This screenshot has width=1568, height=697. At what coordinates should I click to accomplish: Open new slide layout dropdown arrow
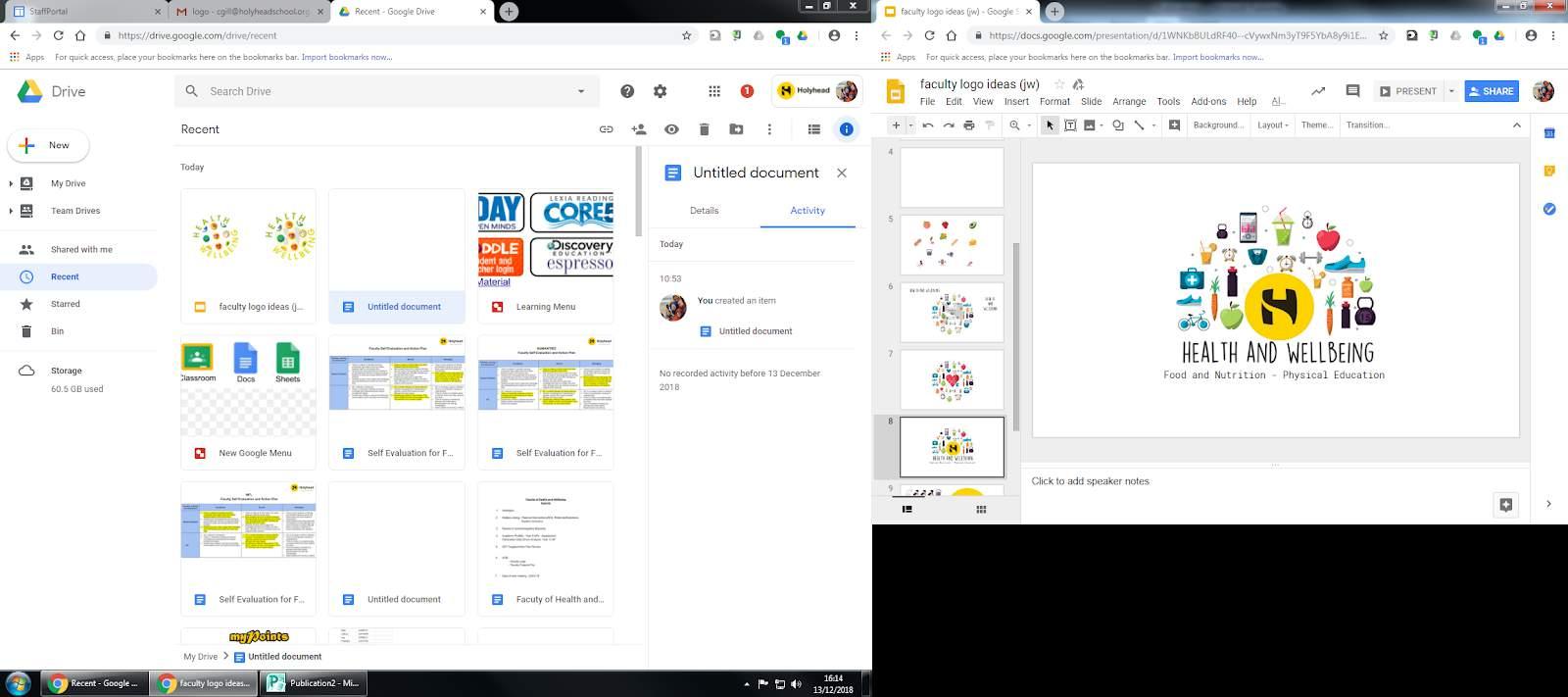(x=910, y=125)
